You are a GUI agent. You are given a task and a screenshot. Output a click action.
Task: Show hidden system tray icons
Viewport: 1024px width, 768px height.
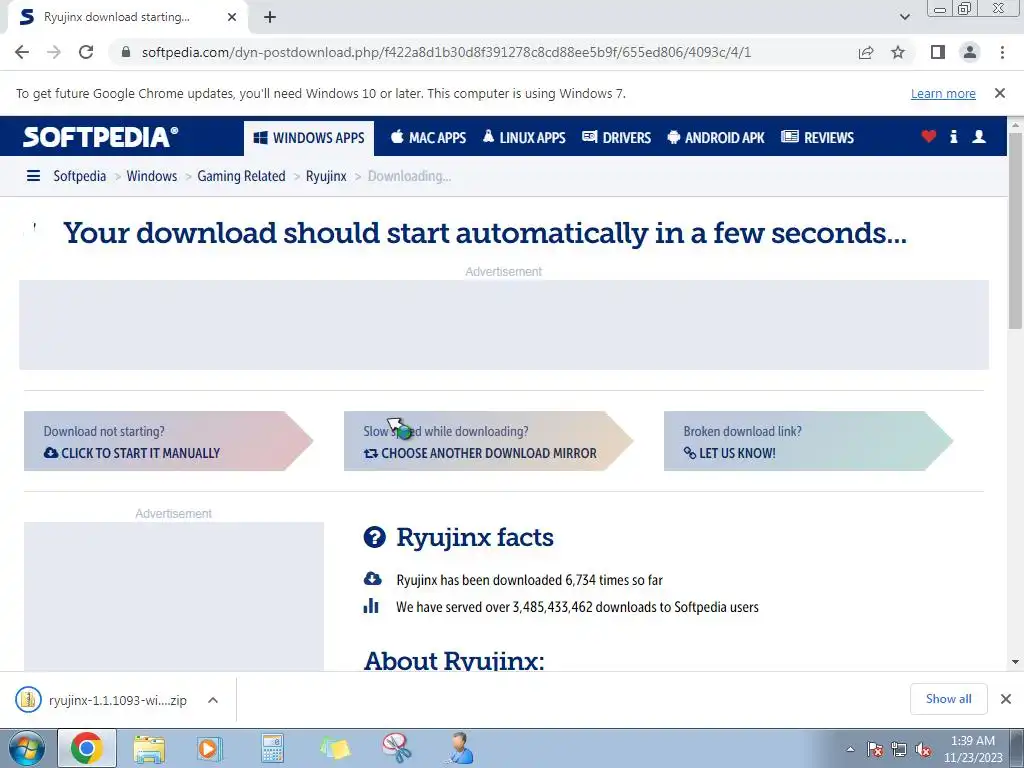click(850, 749)
